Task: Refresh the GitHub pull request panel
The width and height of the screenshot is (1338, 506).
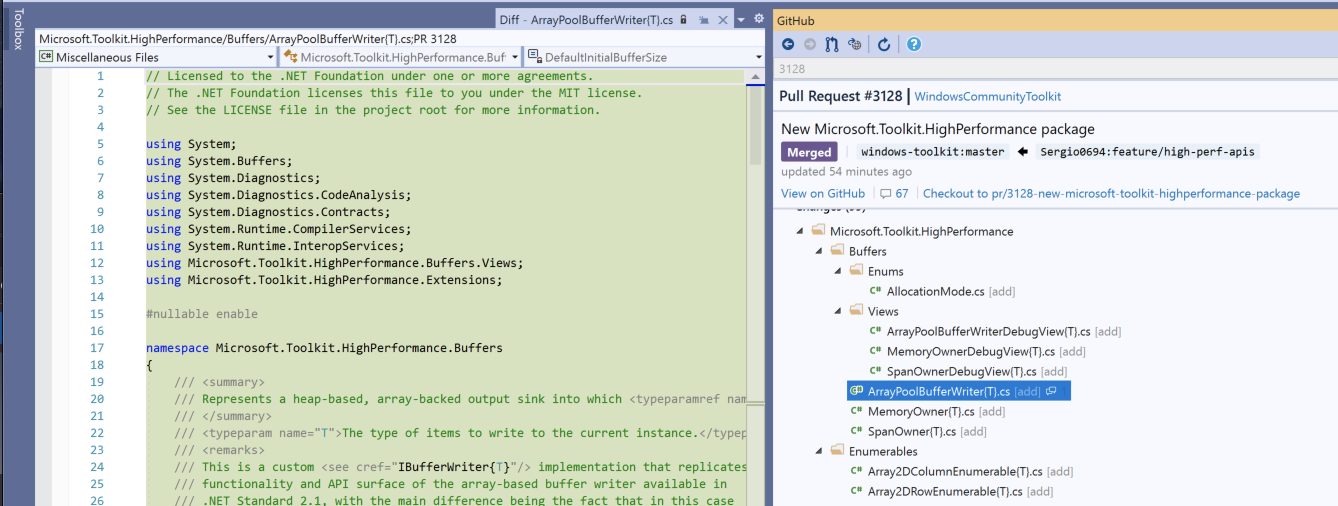Action: point(884,44)
